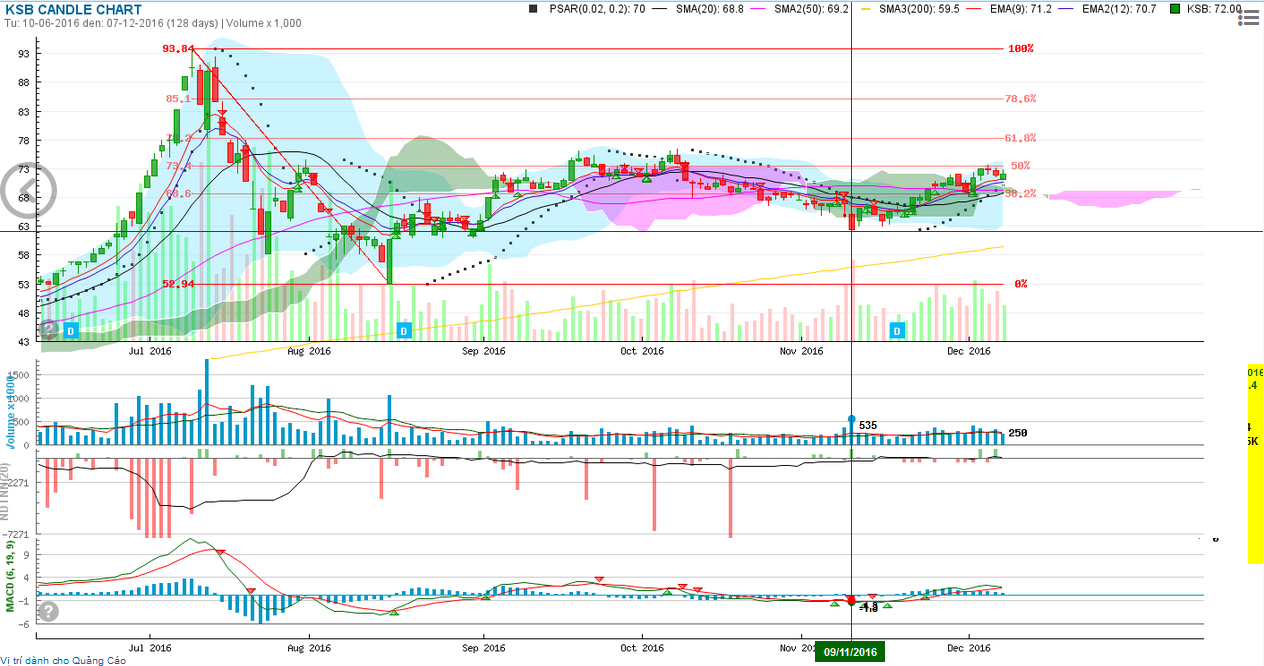
Task: Click the 0% Fibonacci level label
Action: pyautogui.click(x=1021, y=284)
